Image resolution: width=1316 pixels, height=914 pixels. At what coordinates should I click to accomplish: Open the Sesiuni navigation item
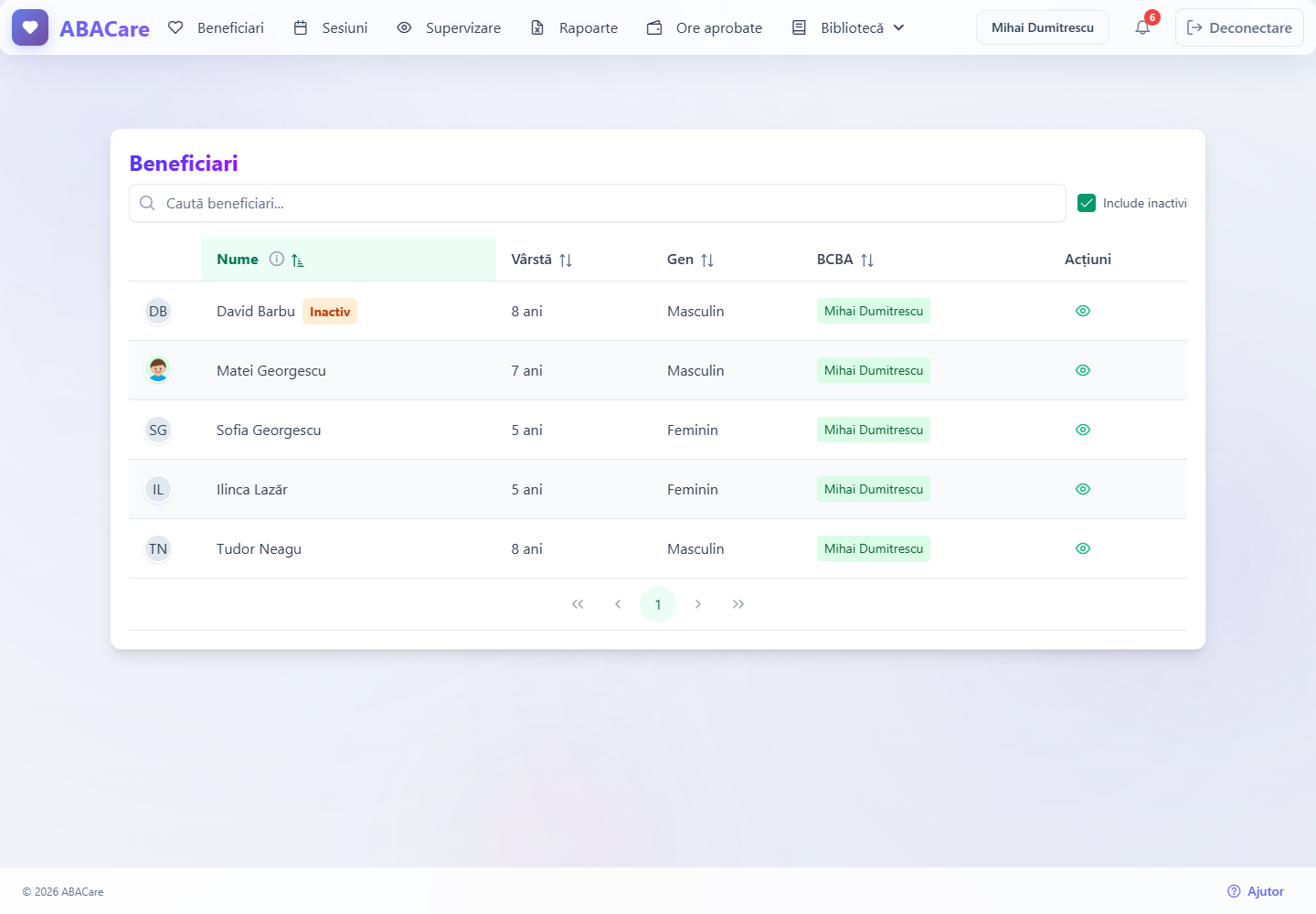(x=330, y=27)
